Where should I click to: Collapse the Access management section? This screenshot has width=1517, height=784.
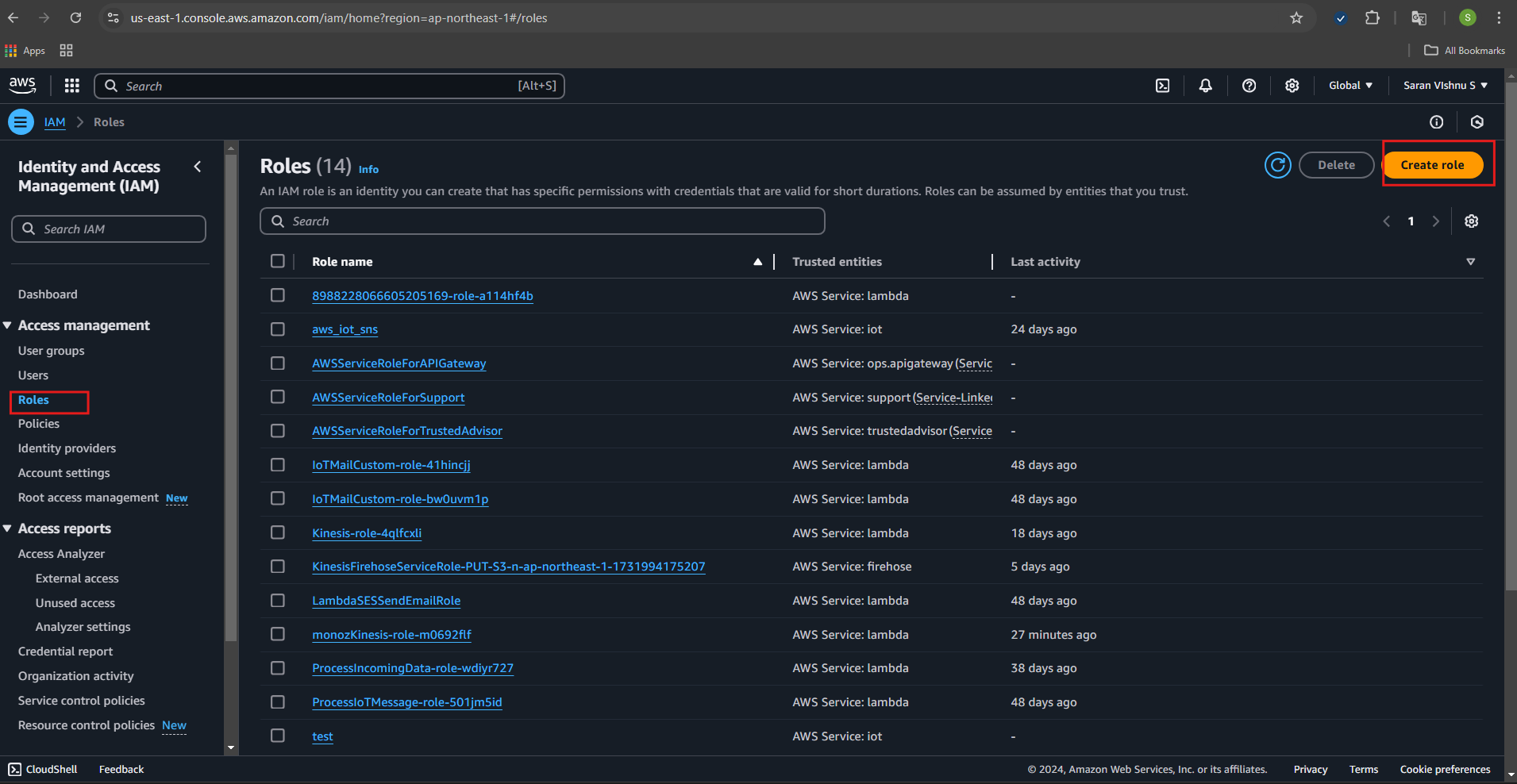[8, 325]
